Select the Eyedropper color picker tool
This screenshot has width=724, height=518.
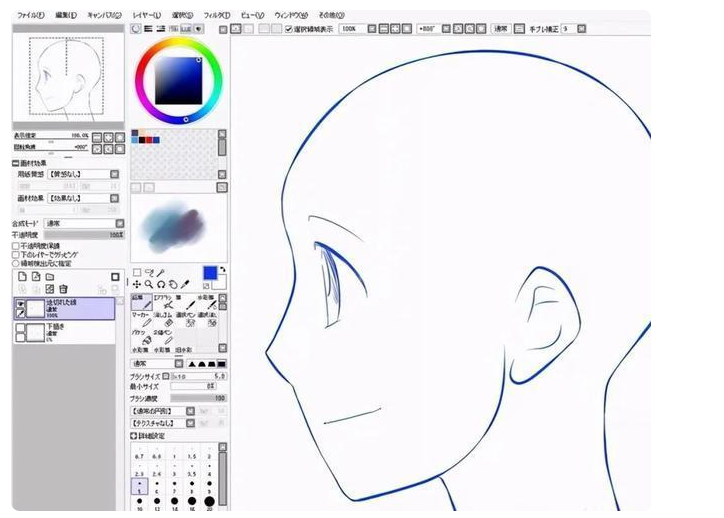(x=185, y=284)
